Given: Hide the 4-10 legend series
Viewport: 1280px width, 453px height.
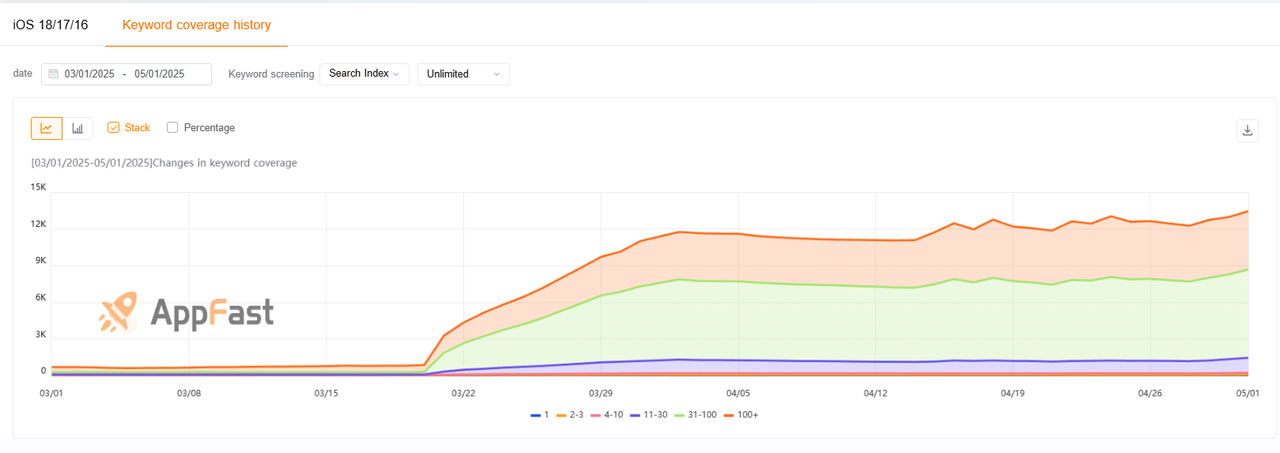Looking at the screenshot, I should pos(606,414).
